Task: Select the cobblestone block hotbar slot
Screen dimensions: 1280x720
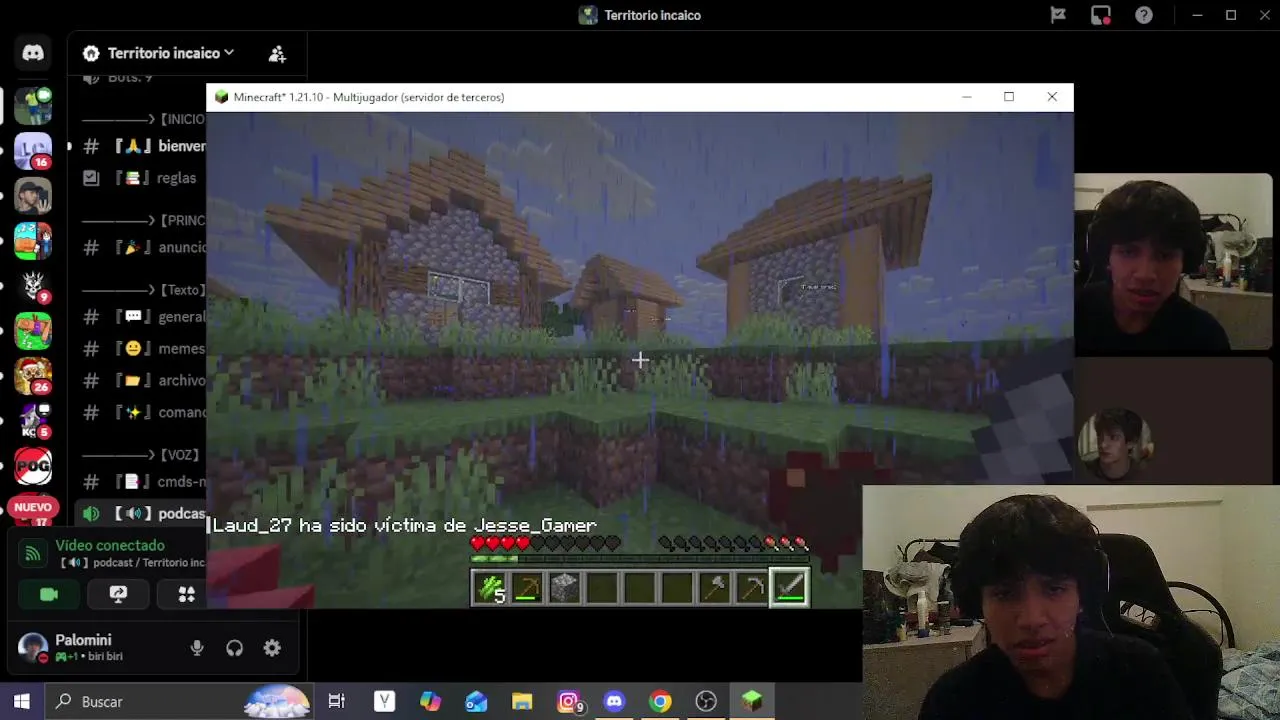Action: [x=564, y=588]
